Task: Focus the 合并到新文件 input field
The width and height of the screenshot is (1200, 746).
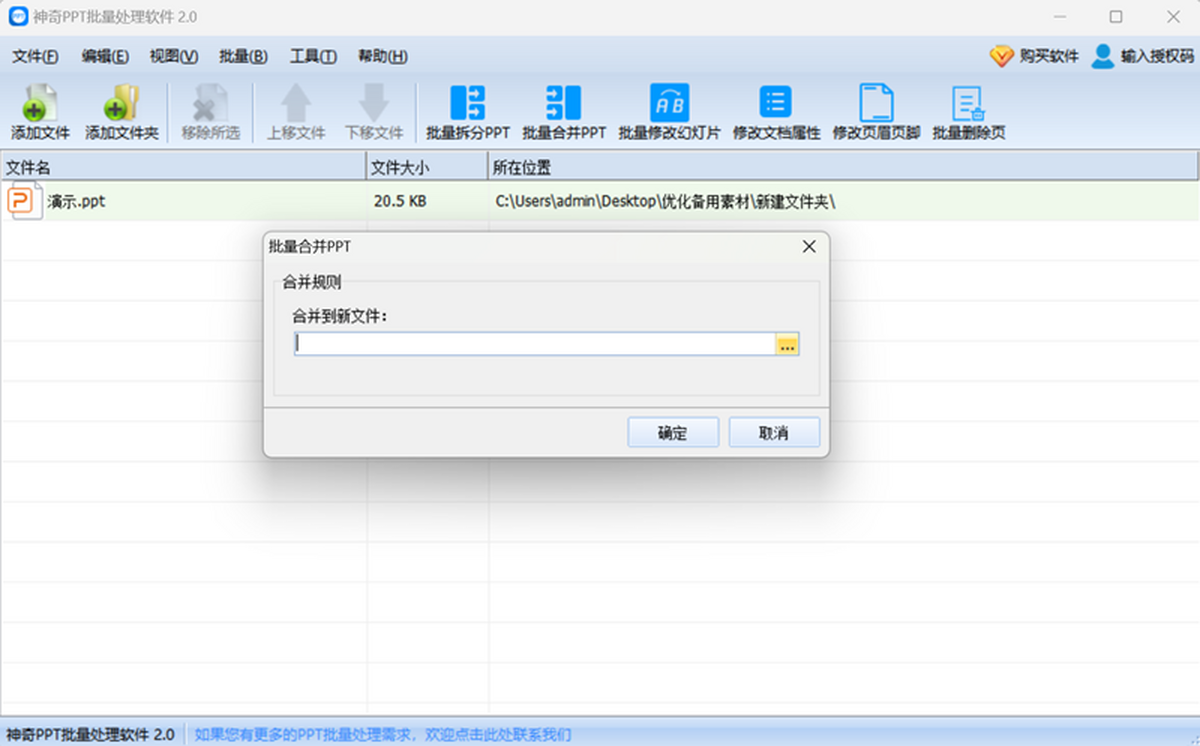Action: 535,344
